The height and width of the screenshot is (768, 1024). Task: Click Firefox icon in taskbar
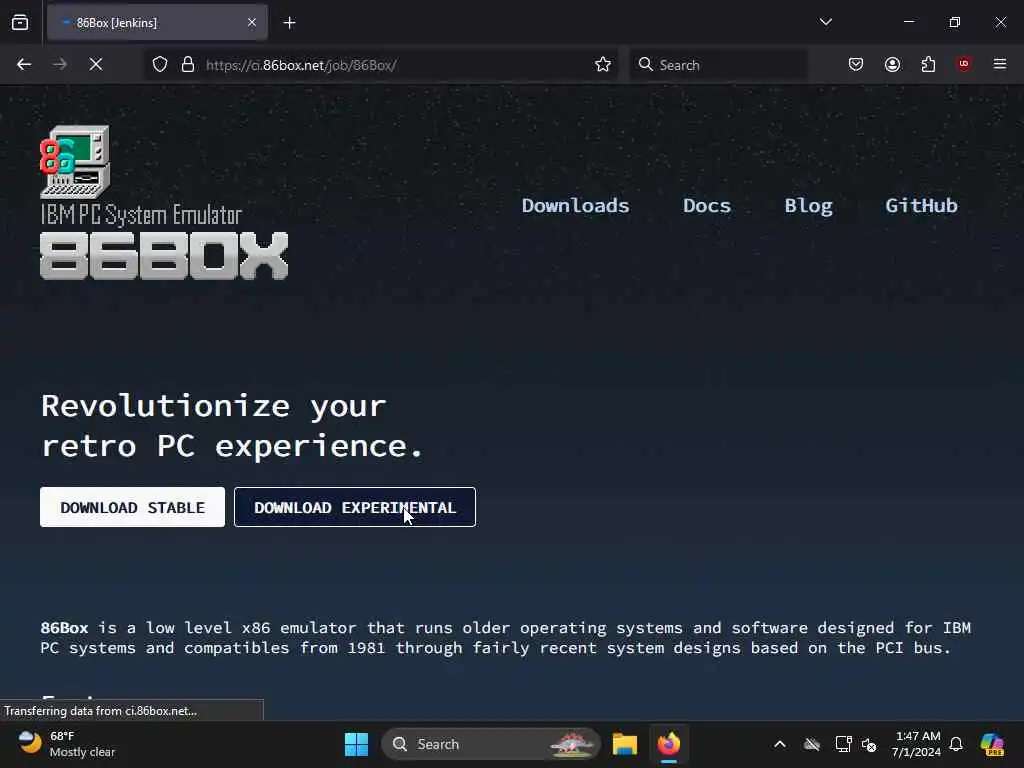pos(669,744)
